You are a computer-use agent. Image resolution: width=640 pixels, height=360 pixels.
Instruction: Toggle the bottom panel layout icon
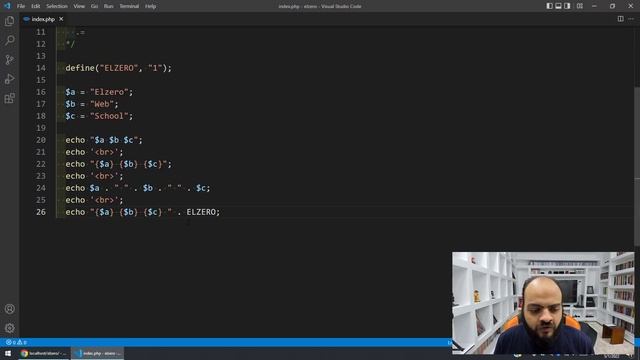[558, 6]
